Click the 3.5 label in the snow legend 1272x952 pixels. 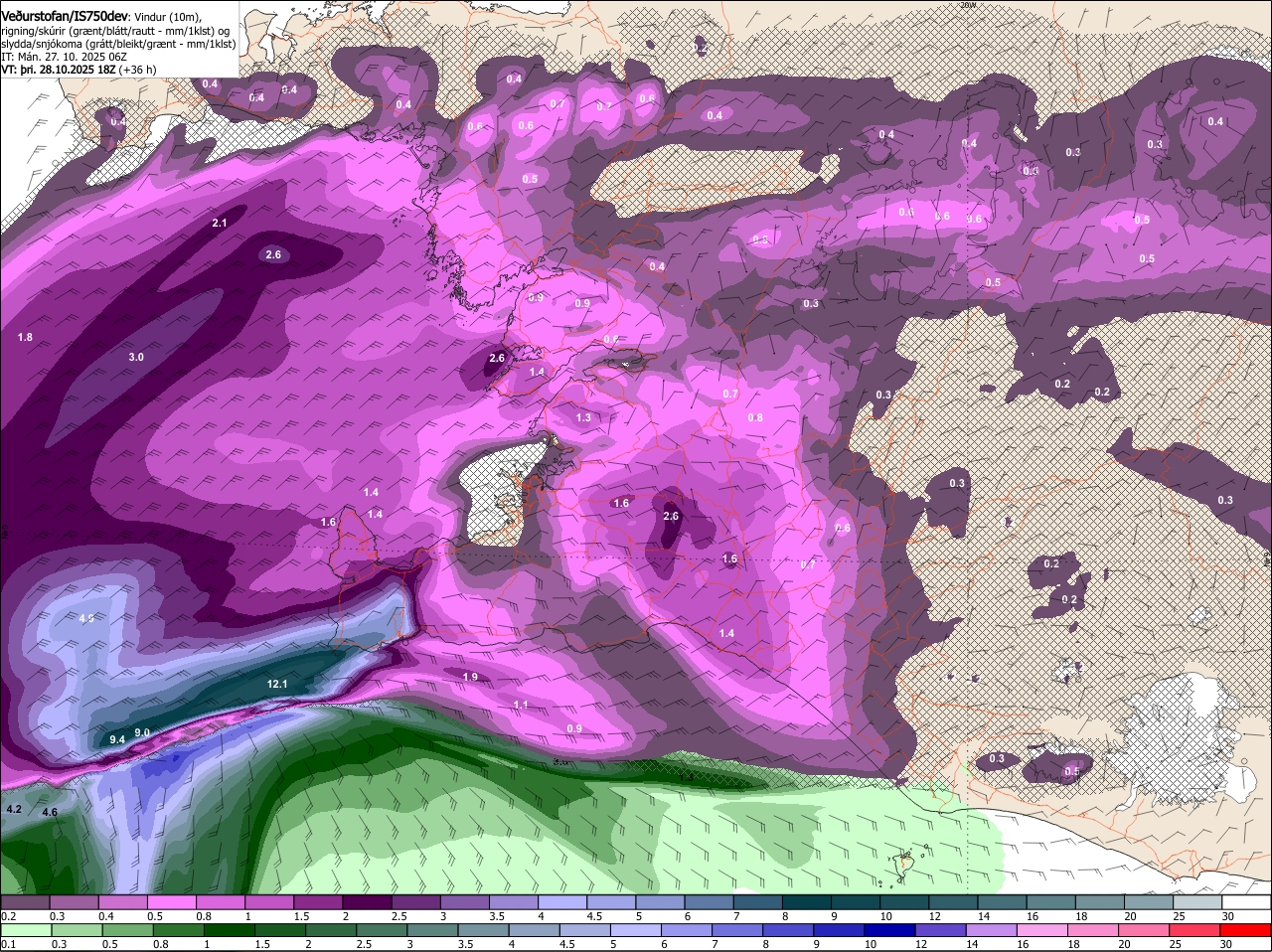pyautogui.click(x=497, y=916)
